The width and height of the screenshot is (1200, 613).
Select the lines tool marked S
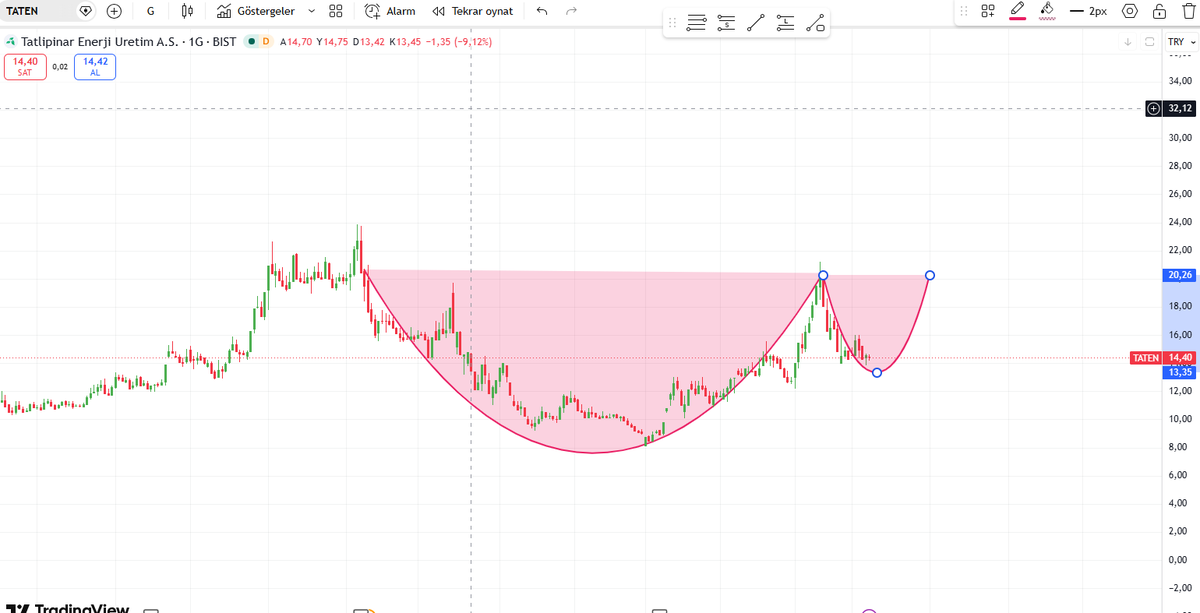coord(727,22)
